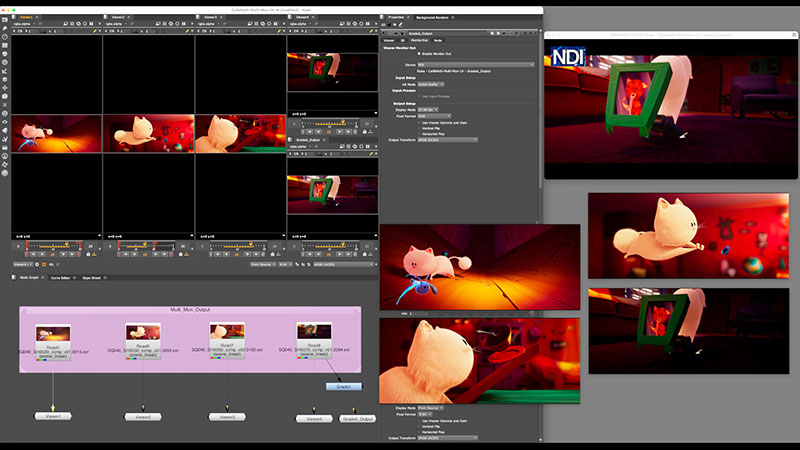Click the Viewer3 timeline frame slider
This screenshot has height=450, width=800.
pyautogui.click(x=238, y=246)
